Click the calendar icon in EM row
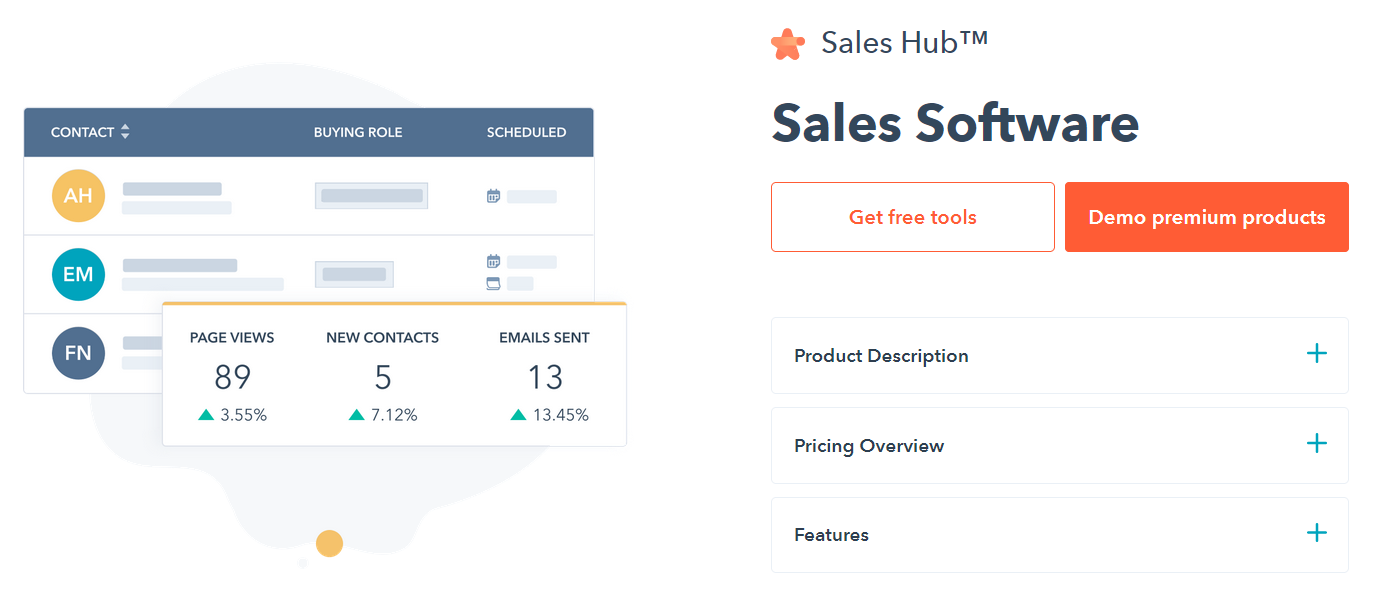 pos(493,262)
